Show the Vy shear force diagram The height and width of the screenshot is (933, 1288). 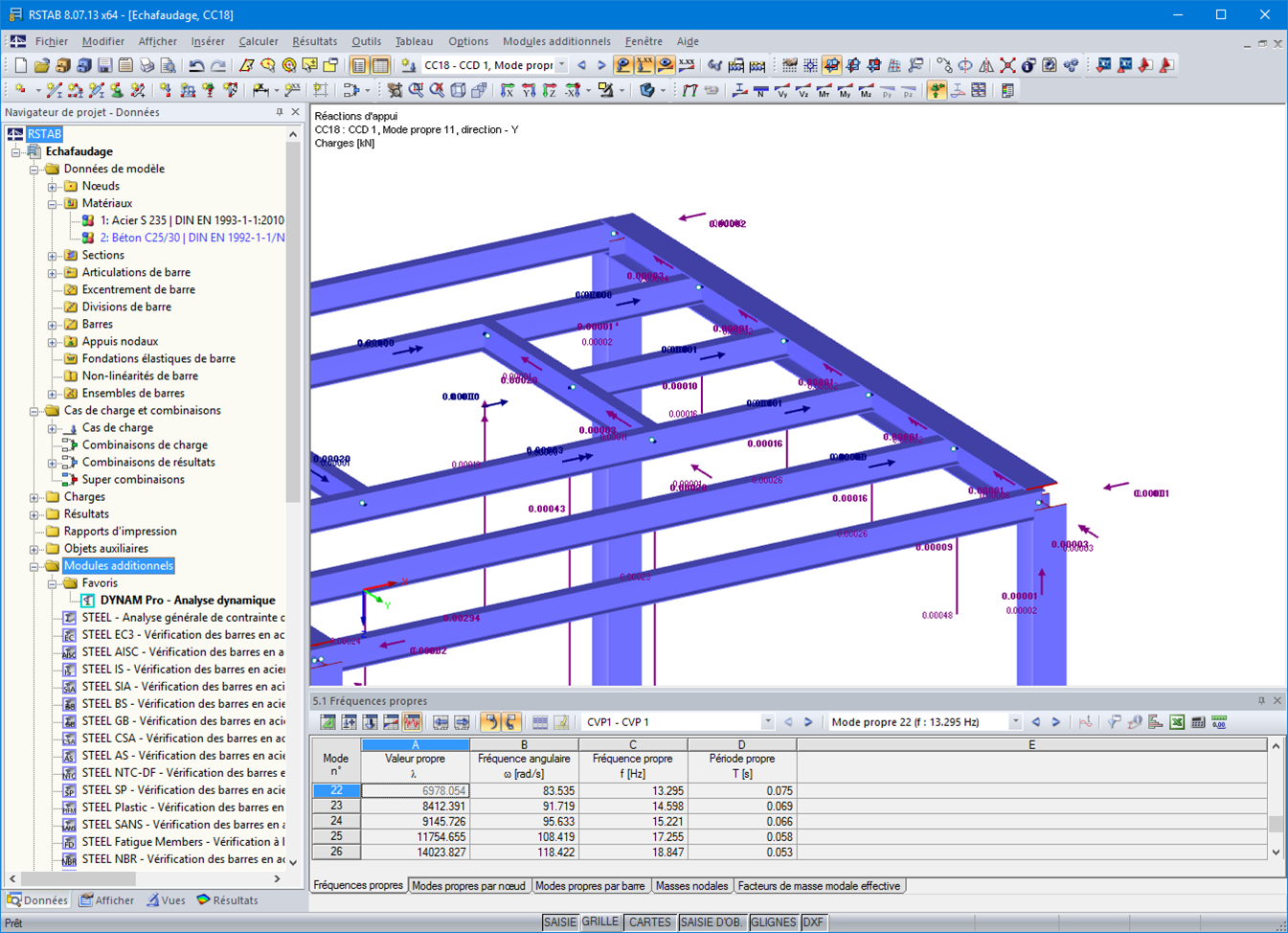point(781,91)
